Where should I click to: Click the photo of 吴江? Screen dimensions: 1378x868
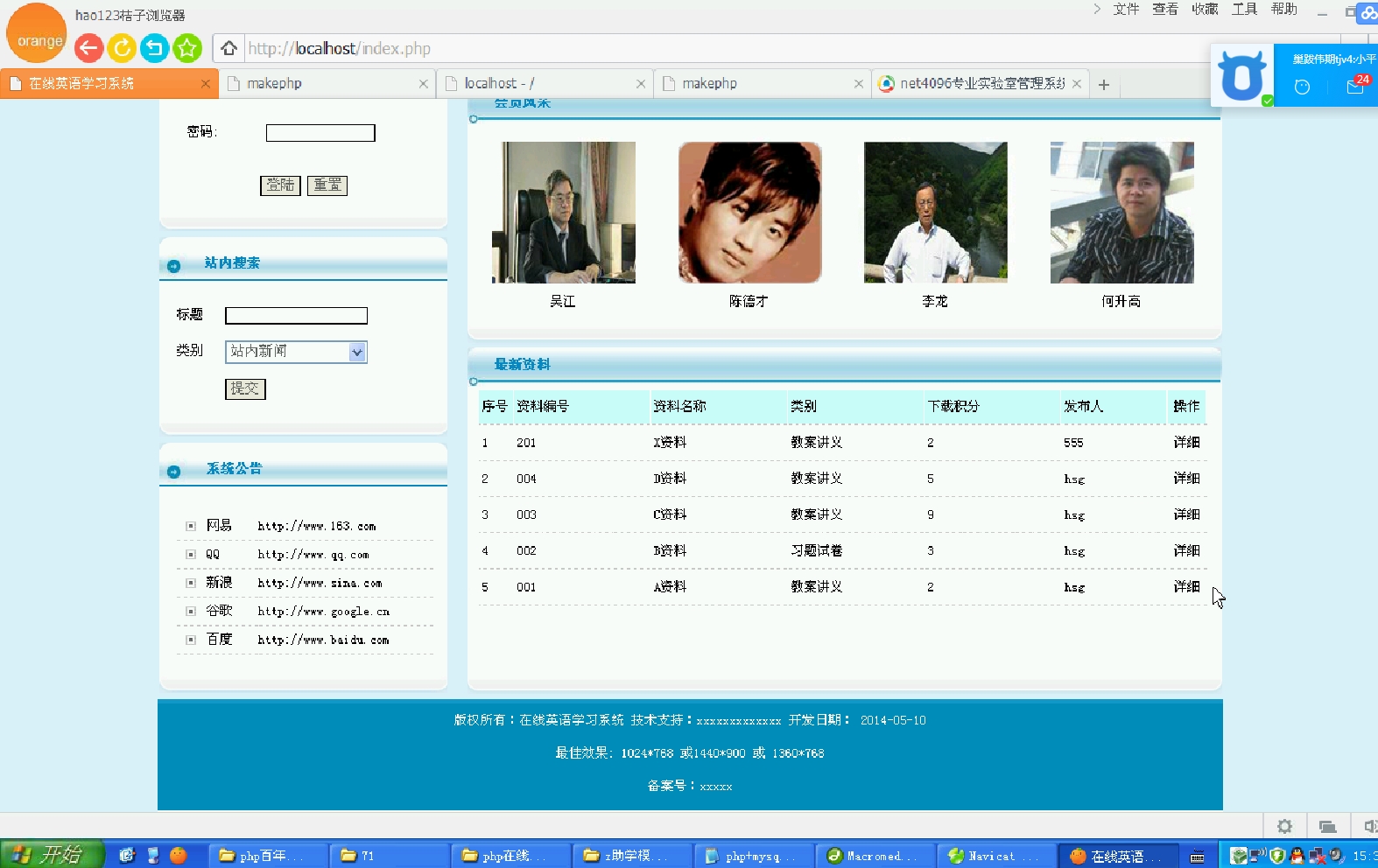click(x=564, y=213)
